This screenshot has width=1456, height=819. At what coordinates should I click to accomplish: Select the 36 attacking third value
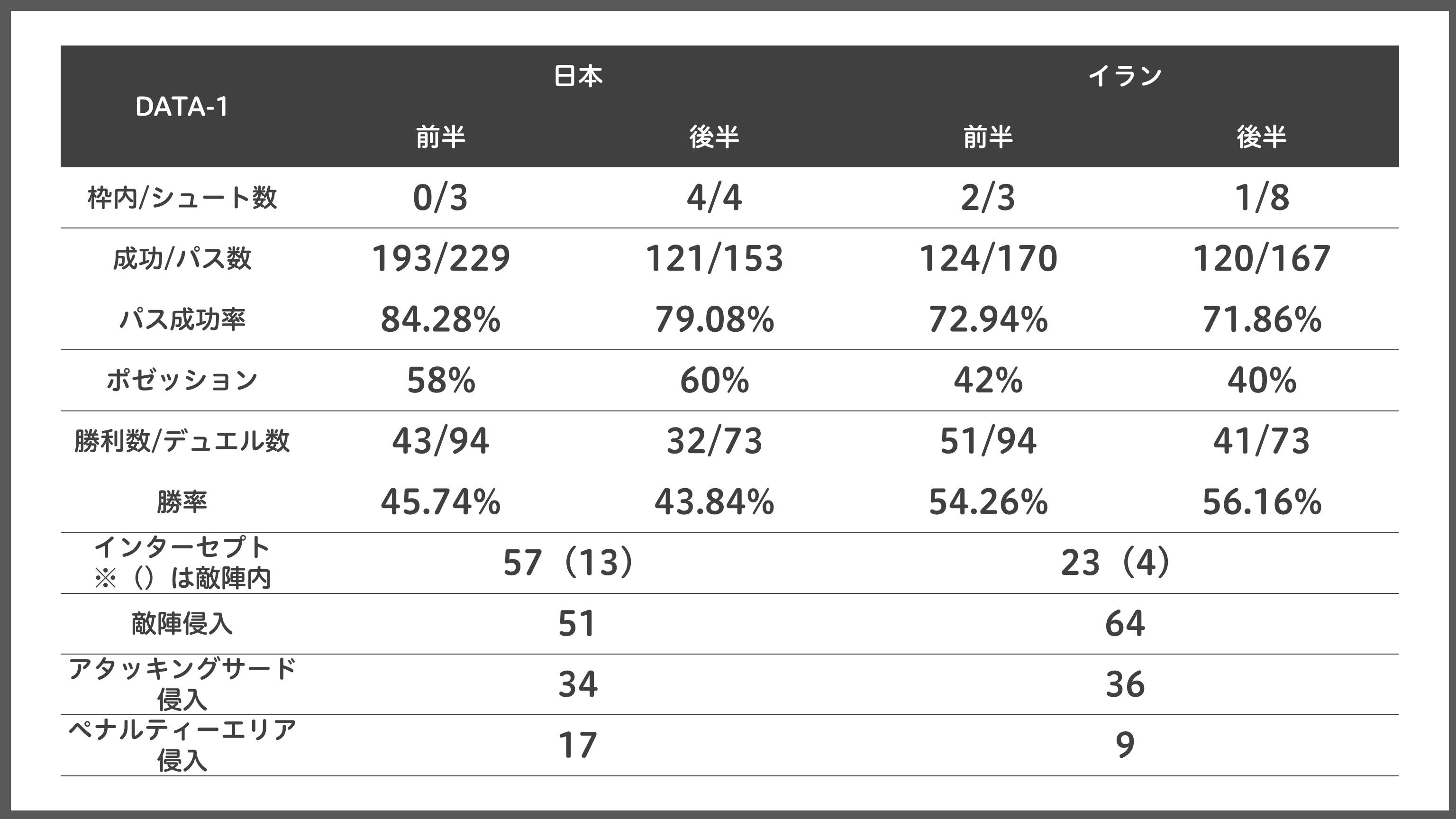(1125, 684)
